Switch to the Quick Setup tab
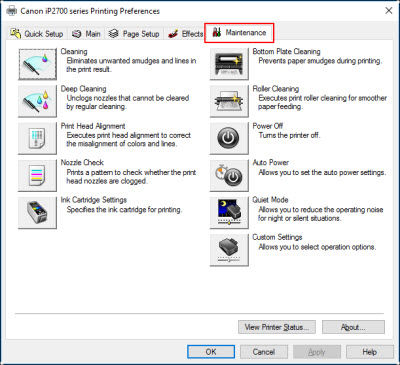The width and height of the screenshot is (400, 365). 37,34
